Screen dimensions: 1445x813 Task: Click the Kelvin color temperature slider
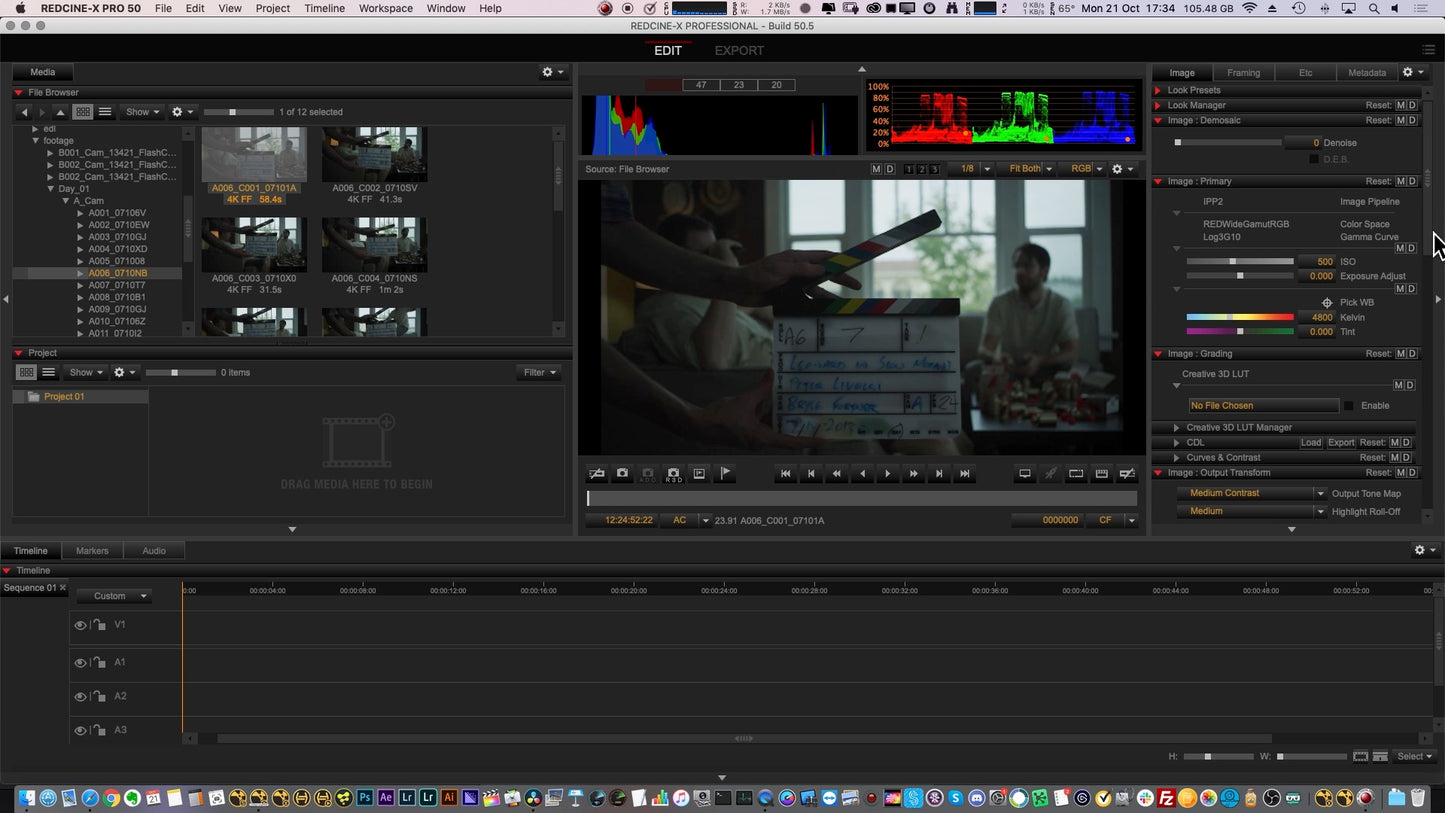click(1239, 317)
